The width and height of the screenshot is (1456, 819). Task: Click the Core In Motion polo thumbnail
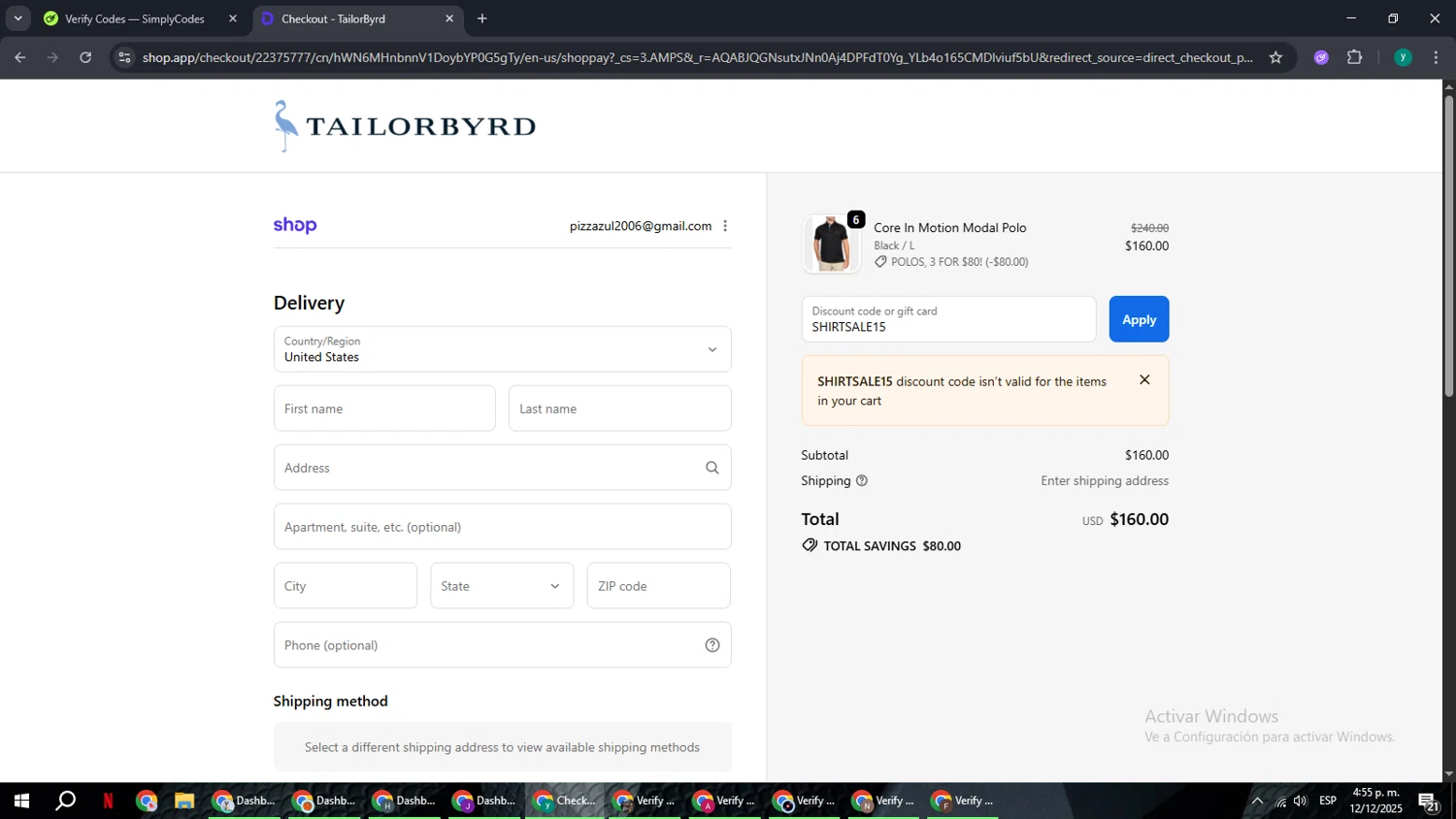tap(831, 244)
